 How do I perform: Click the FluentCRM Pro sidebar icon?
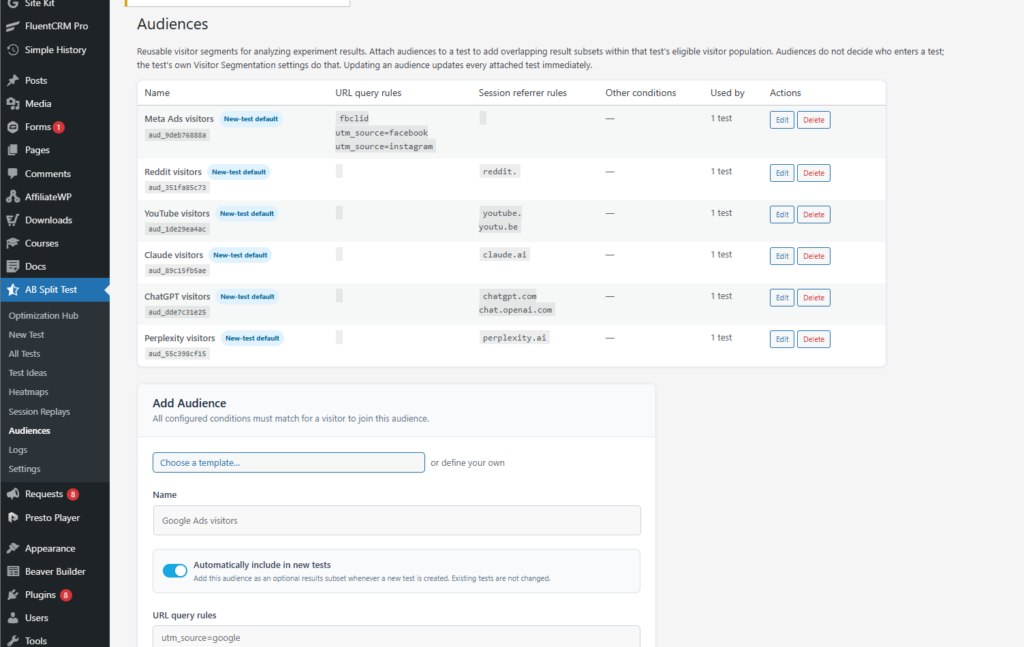[12, 26]
